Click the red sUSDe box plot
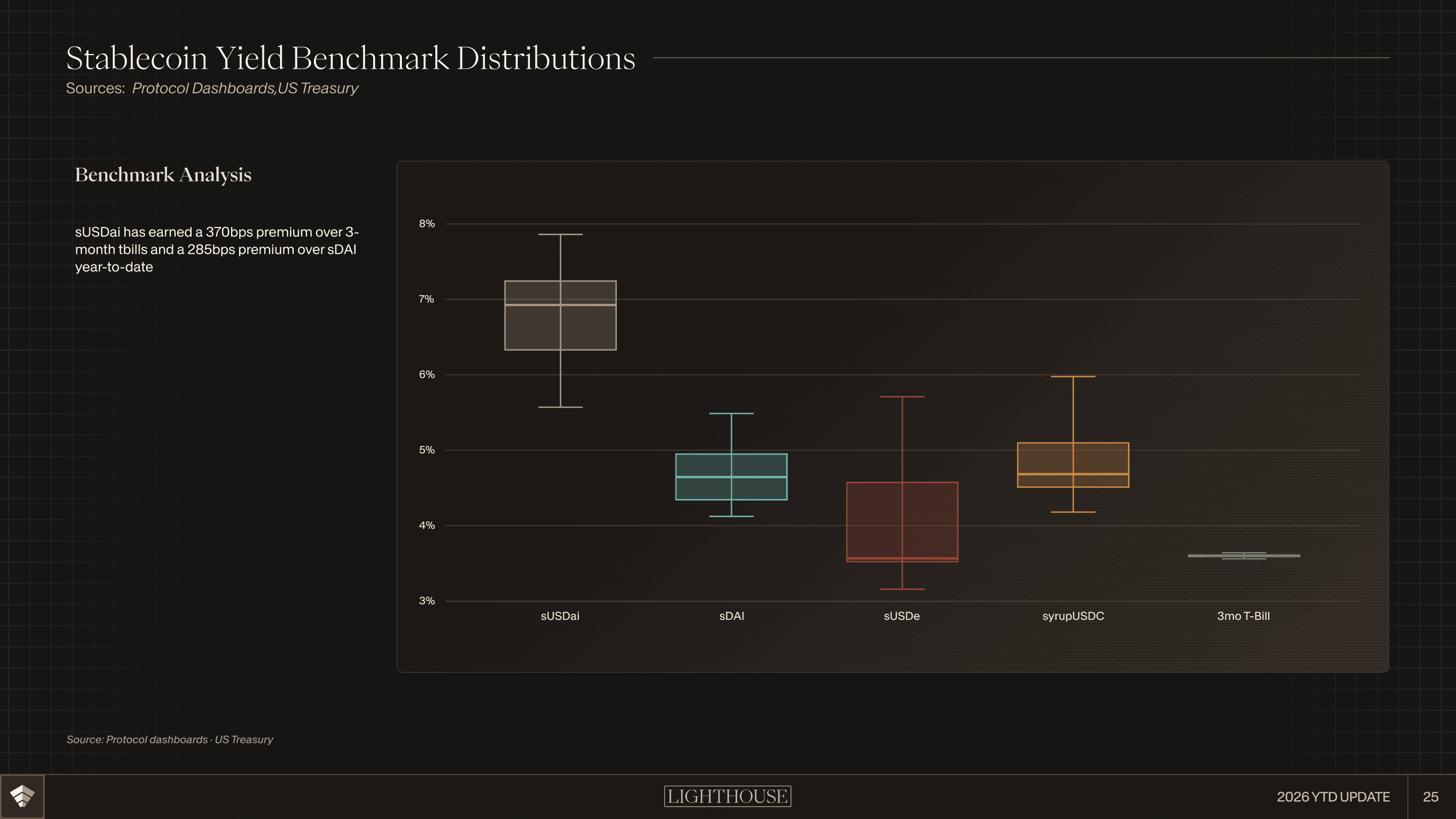Screen dimensions: 1456x819 pyautogui.click(x=902, y=522)
